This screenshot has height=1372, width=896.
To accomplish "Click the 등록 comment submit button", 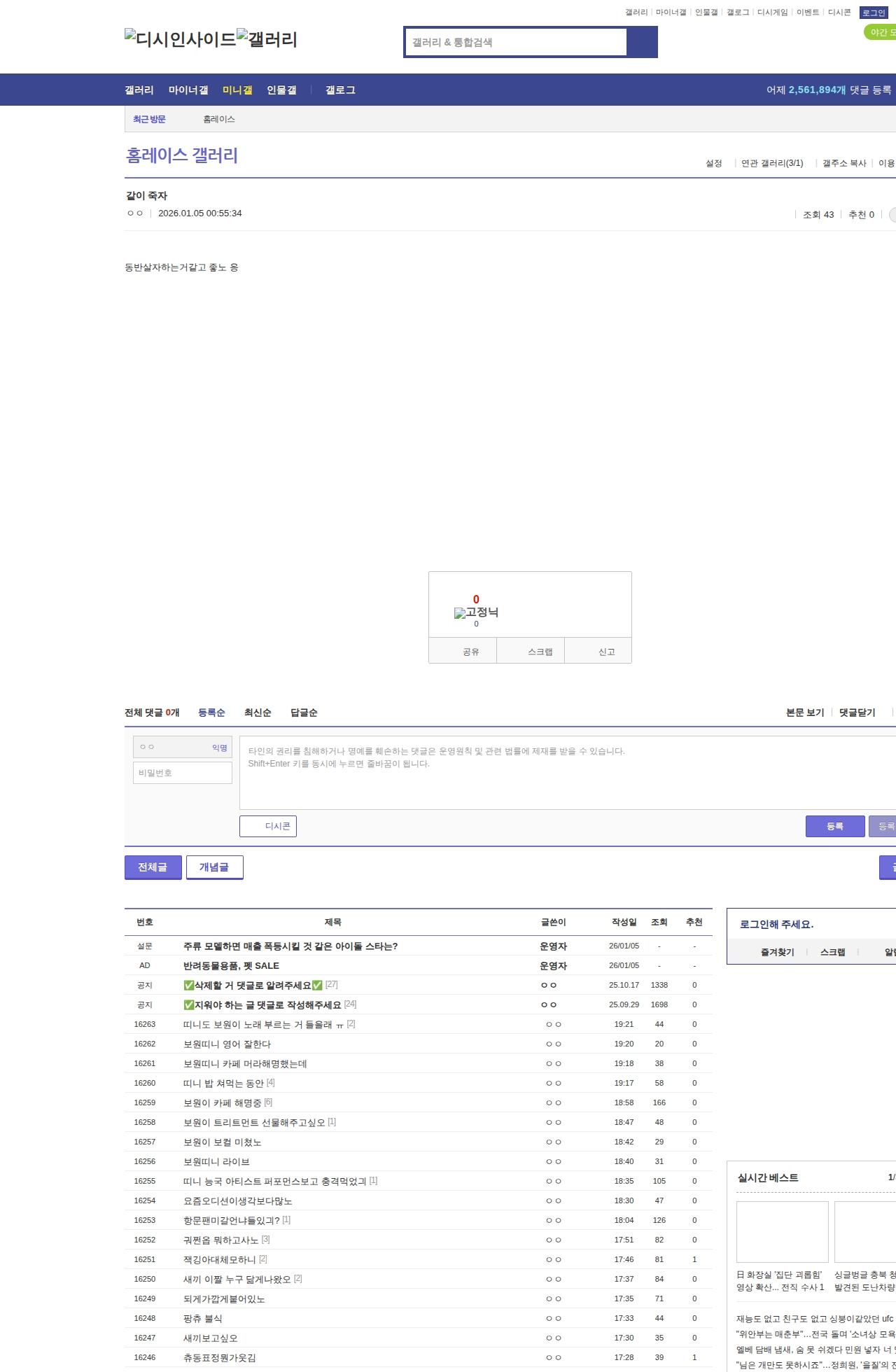I will point(834,826).
